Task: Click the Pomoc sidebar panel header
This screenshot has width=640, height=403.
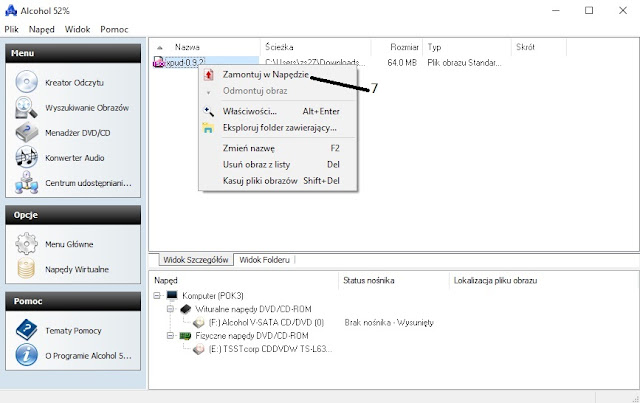Action: (x=73, y=301)
